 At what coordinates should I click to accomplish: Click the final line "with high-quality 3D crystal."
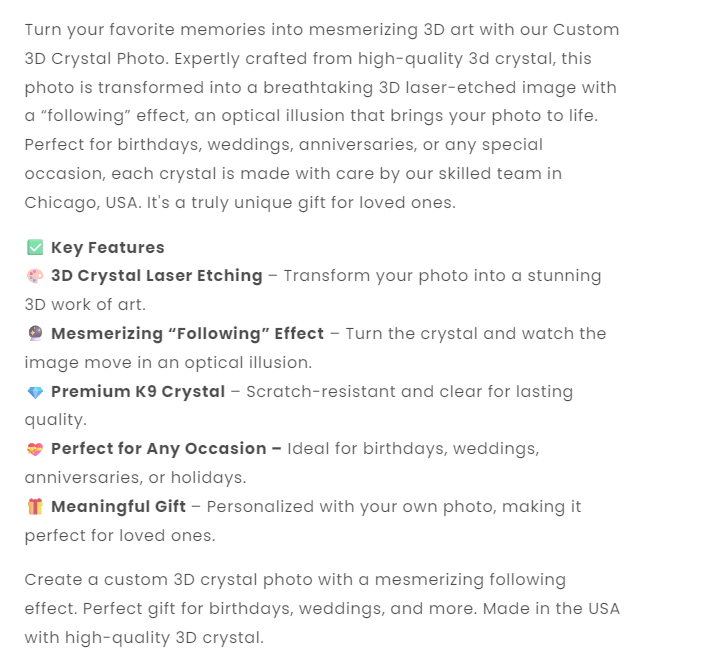[x=144, y=637]
